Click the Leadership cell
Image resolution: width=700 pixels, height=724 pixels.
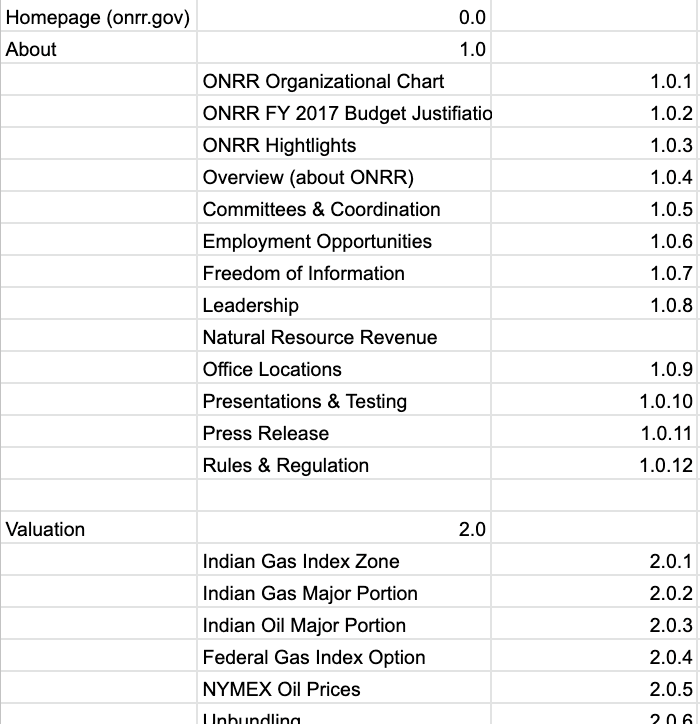[344, 305]
